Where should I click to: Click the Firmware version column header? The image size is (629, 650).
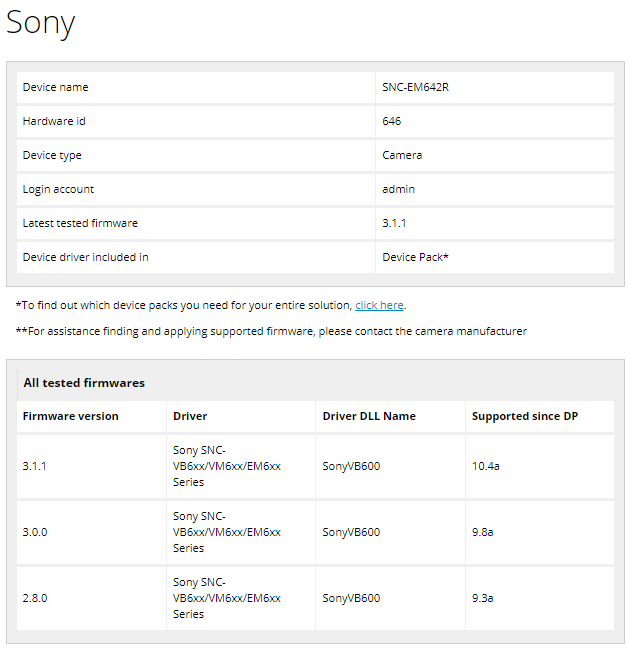click(x=71, y=416)
